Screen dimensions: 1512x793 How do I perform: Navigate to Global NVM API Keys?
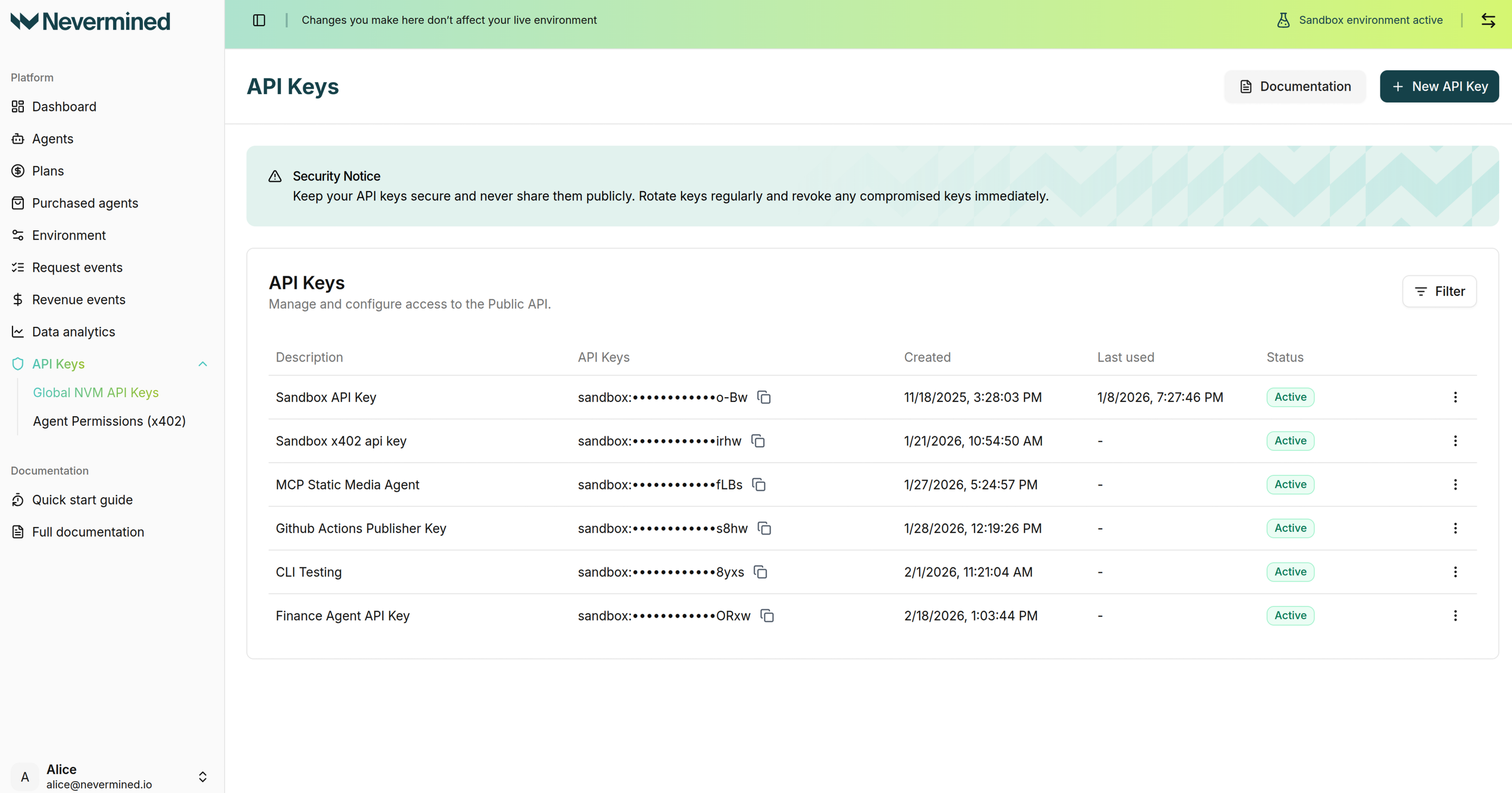pos(96,392)
